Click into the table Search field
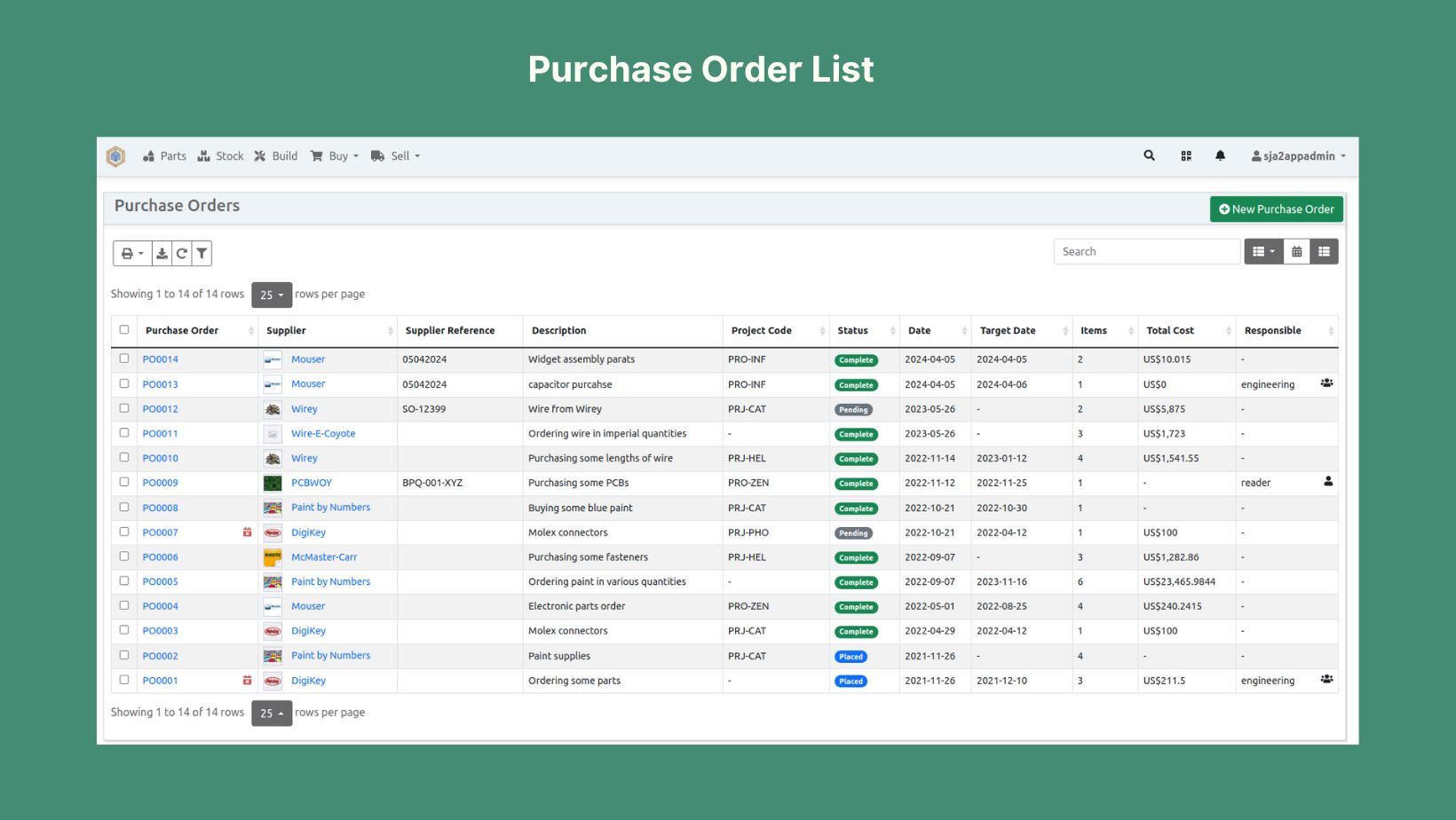 (x=1145, y=252)
